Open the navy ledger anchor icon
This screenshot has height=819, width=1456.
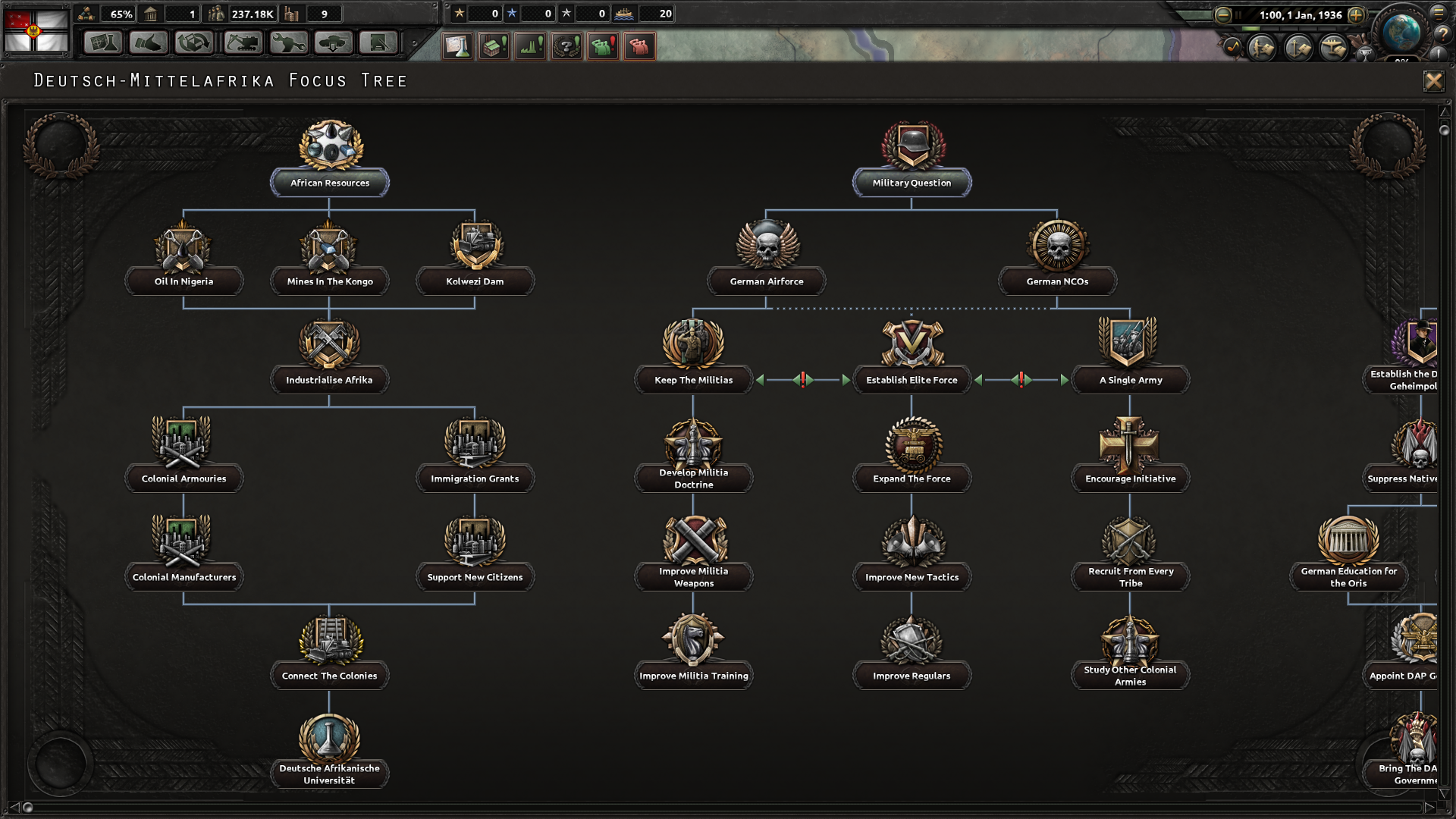click(1298, 49)
